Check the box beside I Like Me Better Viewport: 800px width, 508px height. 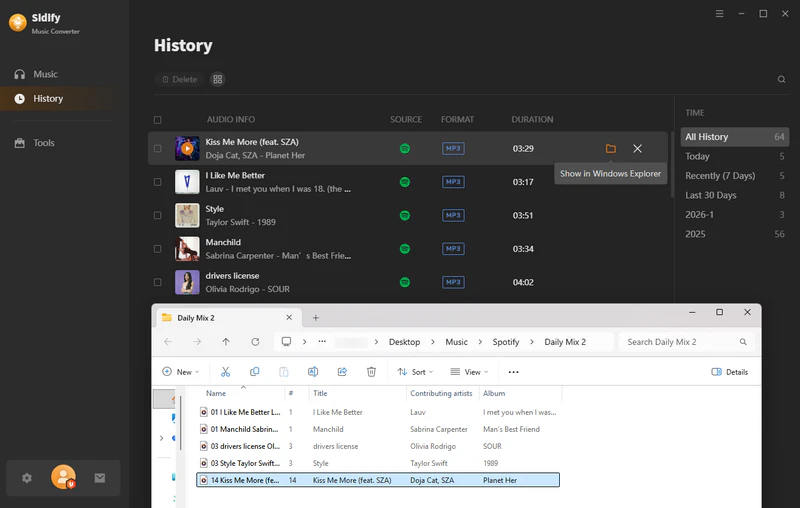158,182
